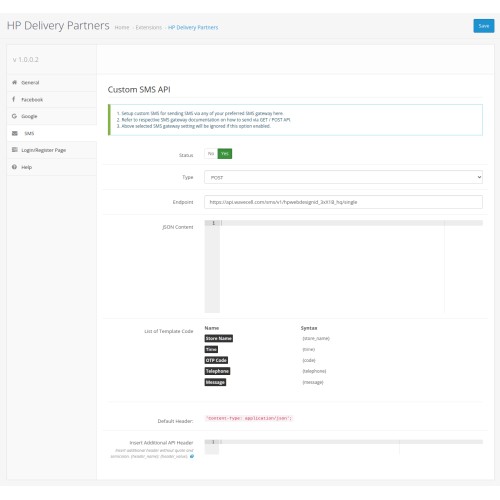500x500 pixels.
Task: Click the Login/Register Page list icon
Action: pos(15,150)
